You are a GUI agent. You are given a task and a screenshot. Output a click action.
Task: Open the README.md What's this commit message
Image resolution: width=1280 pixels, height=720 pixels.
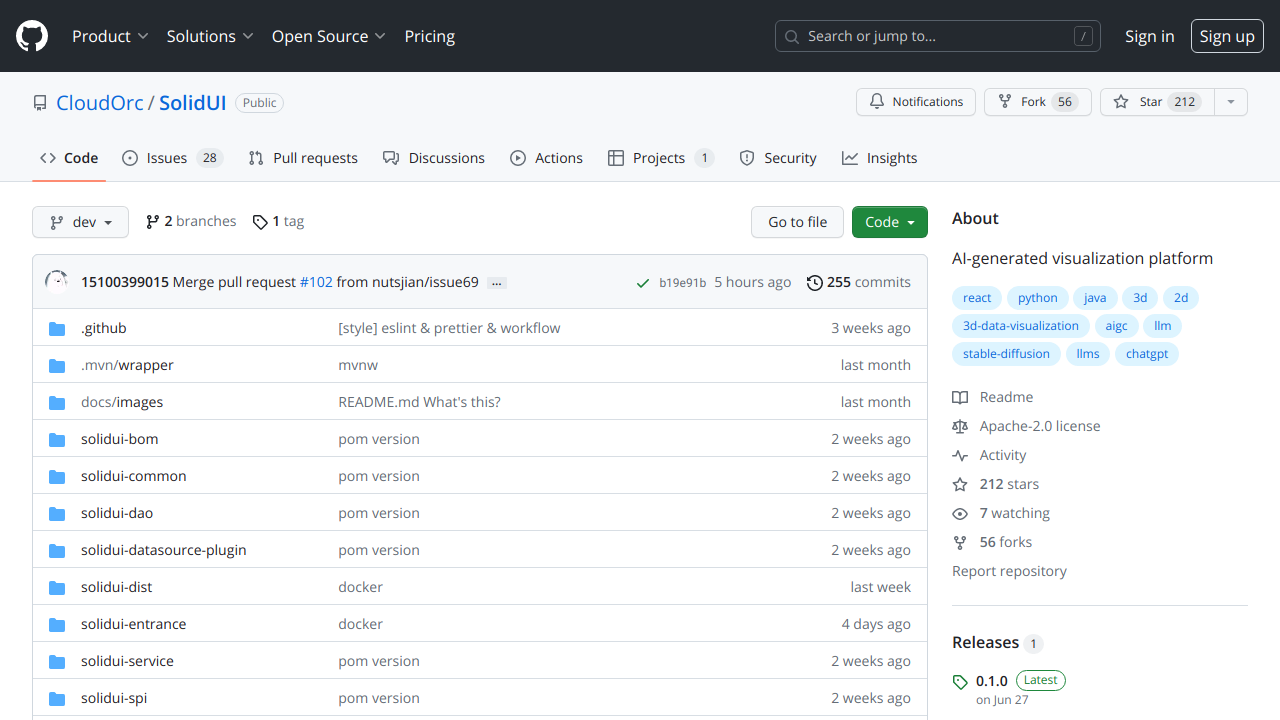coord(420,402)
